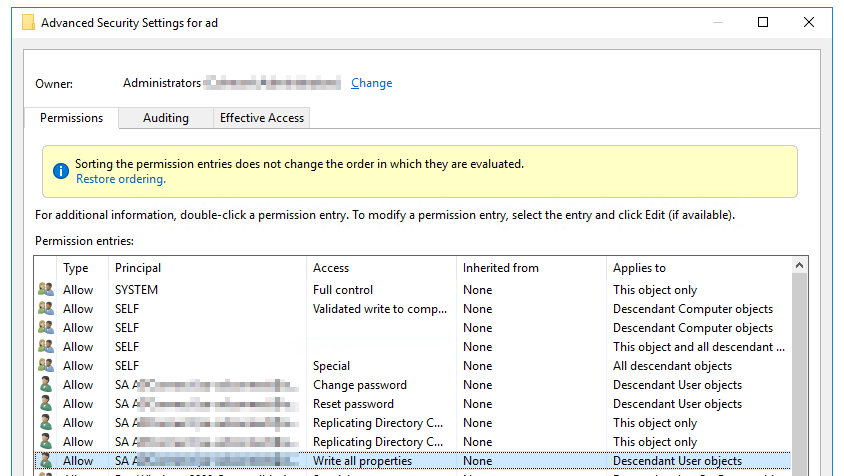Click the Applies to column header
Viewport: 844px width, 476px height.
[x=639, y=268]
